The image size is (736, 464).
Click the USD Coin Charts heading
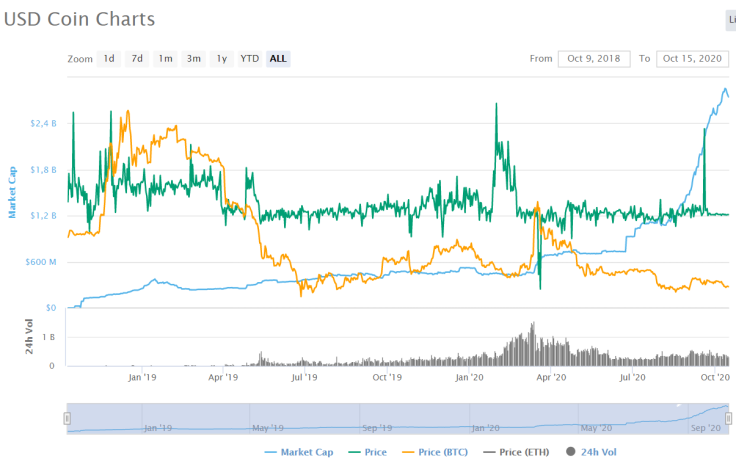79,19
